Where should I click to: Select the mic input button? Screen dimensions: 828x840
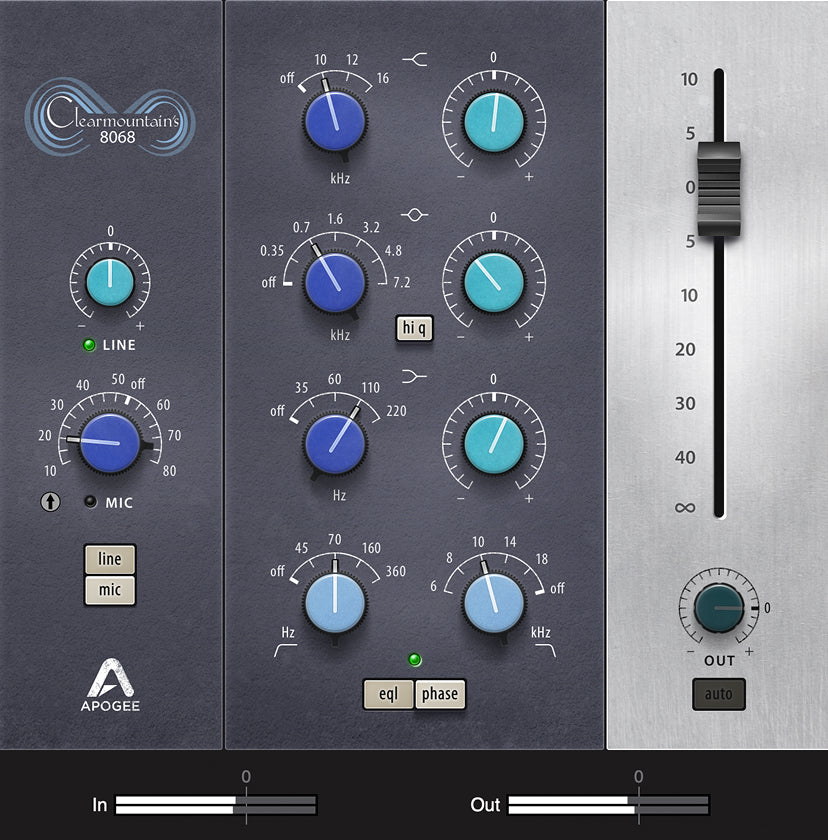click(x=110, y=590)
